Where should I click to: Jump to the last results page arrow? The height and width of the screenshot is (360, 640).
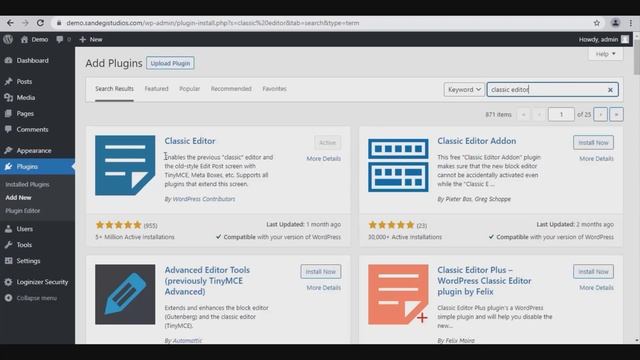616,115
